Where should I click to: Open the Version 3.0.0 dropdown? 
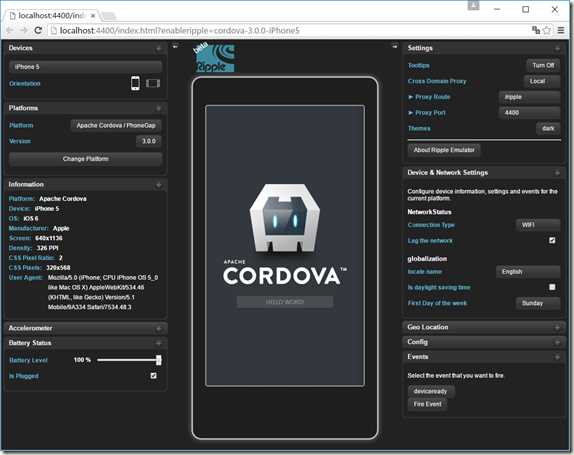149,141
